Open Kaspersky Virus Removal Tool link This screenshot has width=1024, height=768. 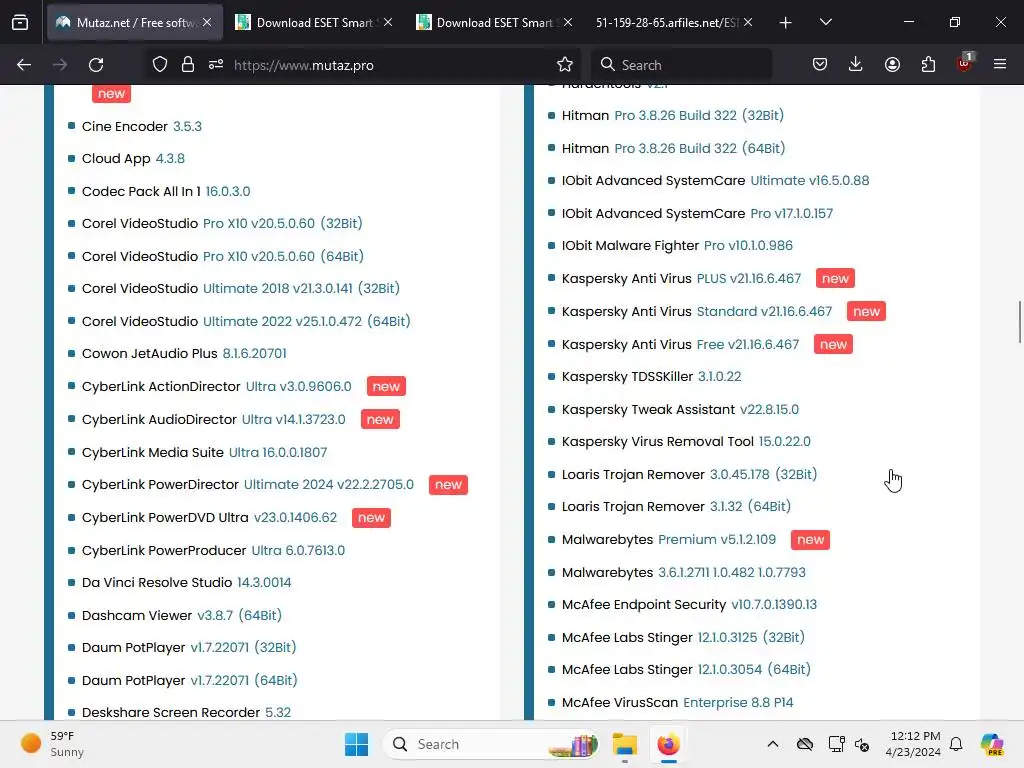tap(686, 441)
